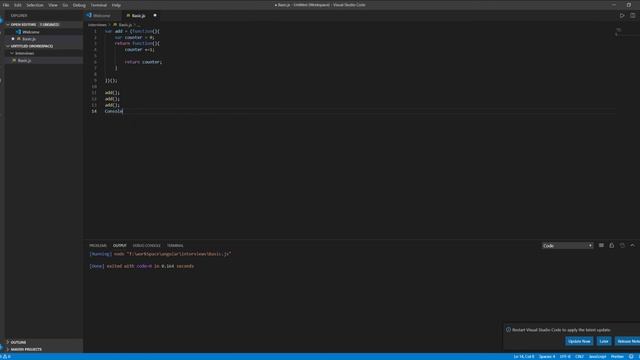Change line ending via CRLF status item

(x=579, y=357)
